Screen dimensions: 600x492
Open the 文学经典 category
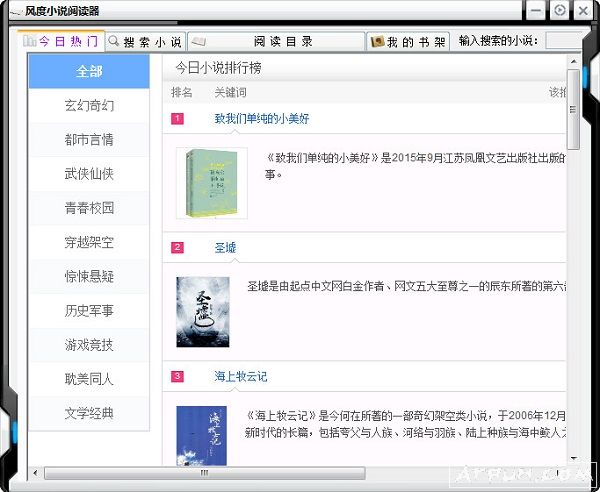[89, 413]
